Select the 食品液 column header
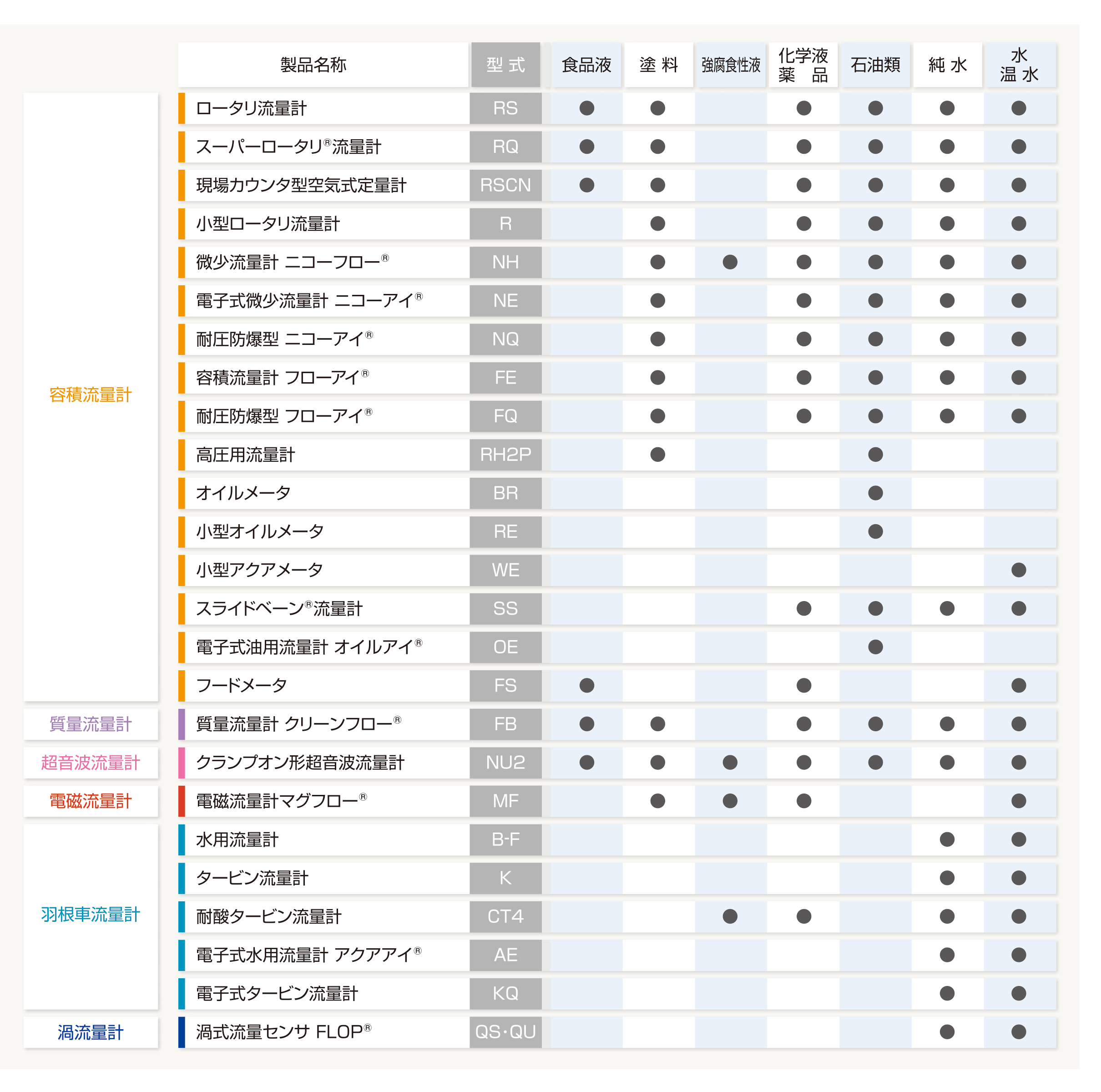The height and width of the screenshot is (1092, 1101). 586,65
